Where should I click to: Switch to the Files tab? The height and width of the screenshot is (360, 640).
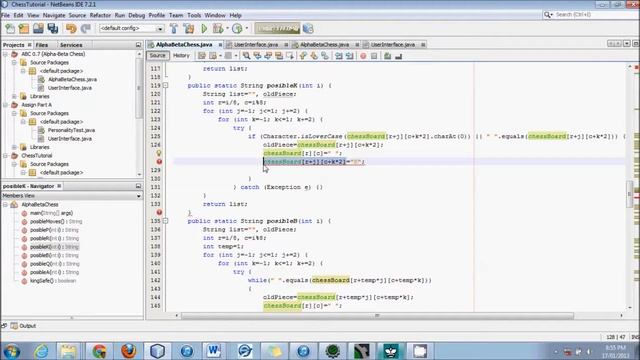pos(42,45)
